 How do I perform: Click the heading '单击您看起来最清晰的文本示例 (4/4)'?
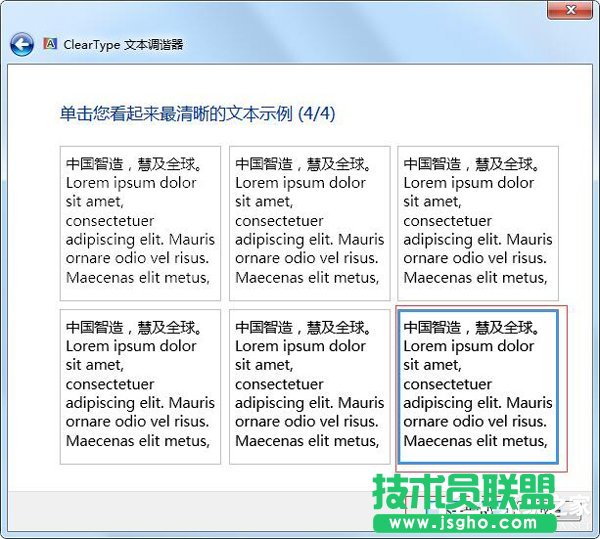pyautogui.click(x=197, y=113)
